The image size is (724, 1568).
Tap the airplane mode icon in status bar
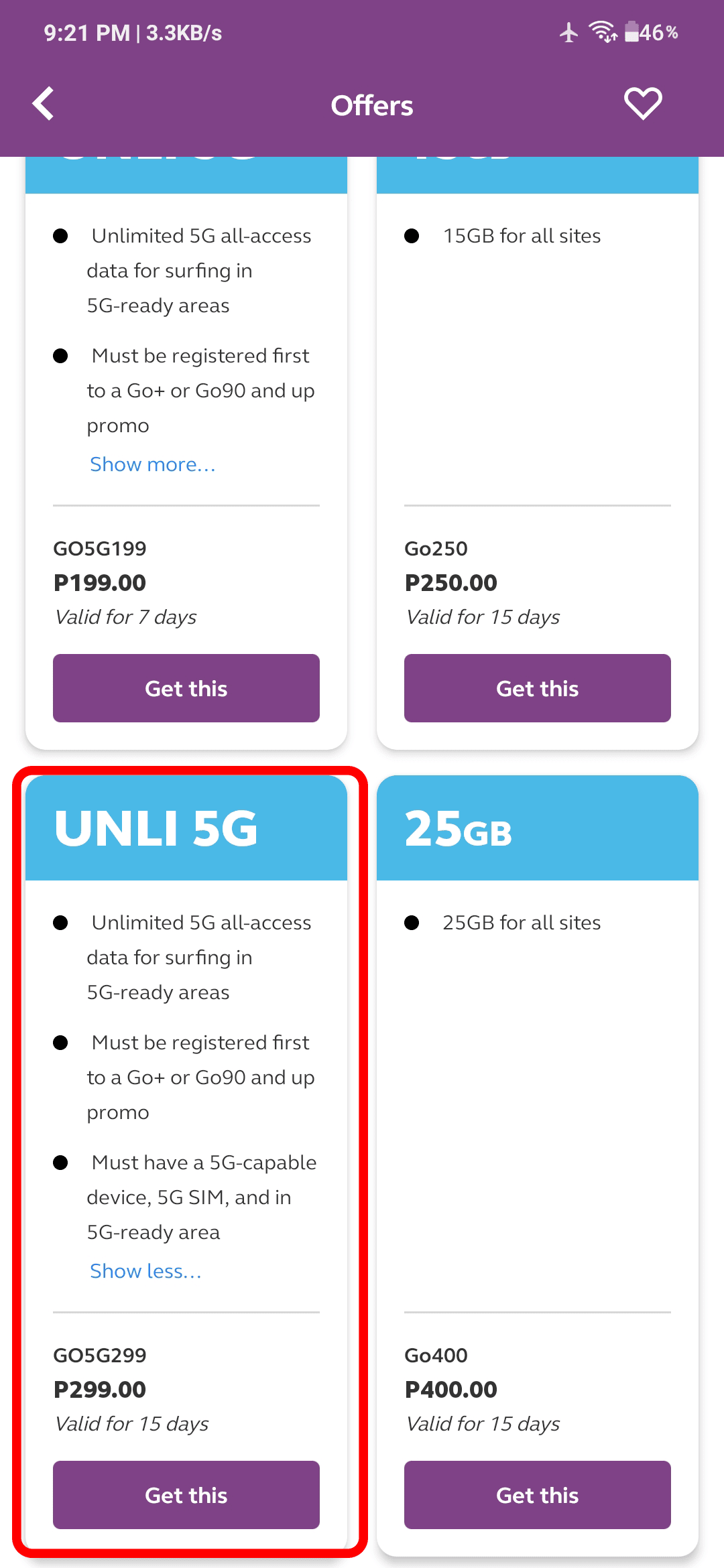[568, 31]
